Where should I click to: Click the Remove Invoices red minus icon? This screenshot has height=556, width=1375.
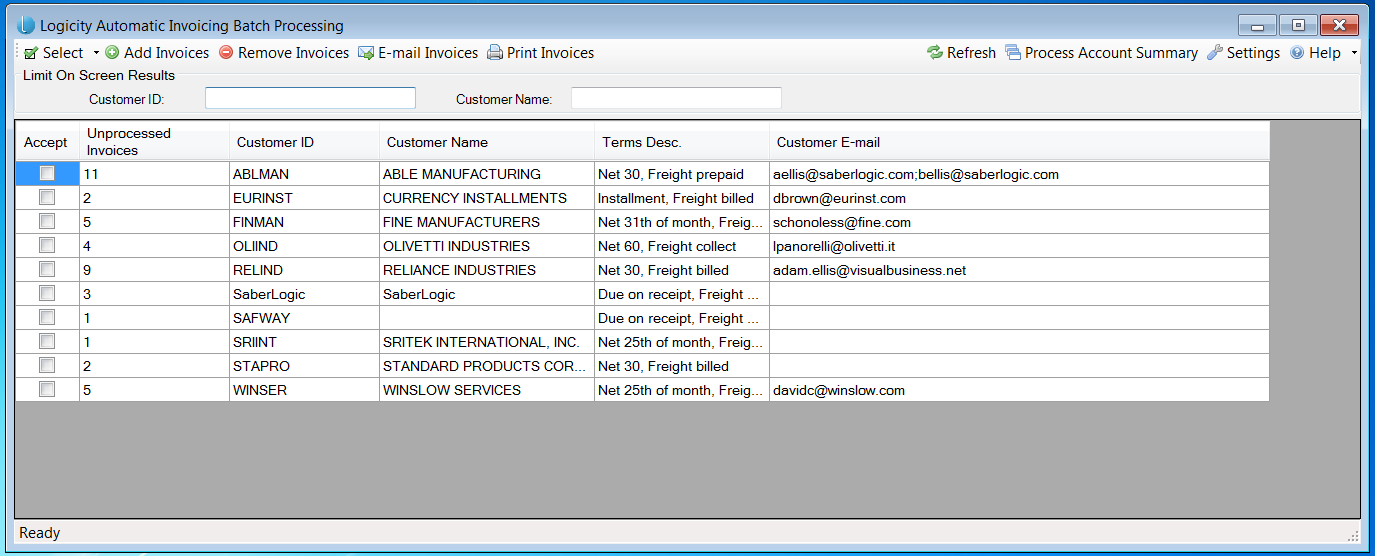(x=226, y=53)
